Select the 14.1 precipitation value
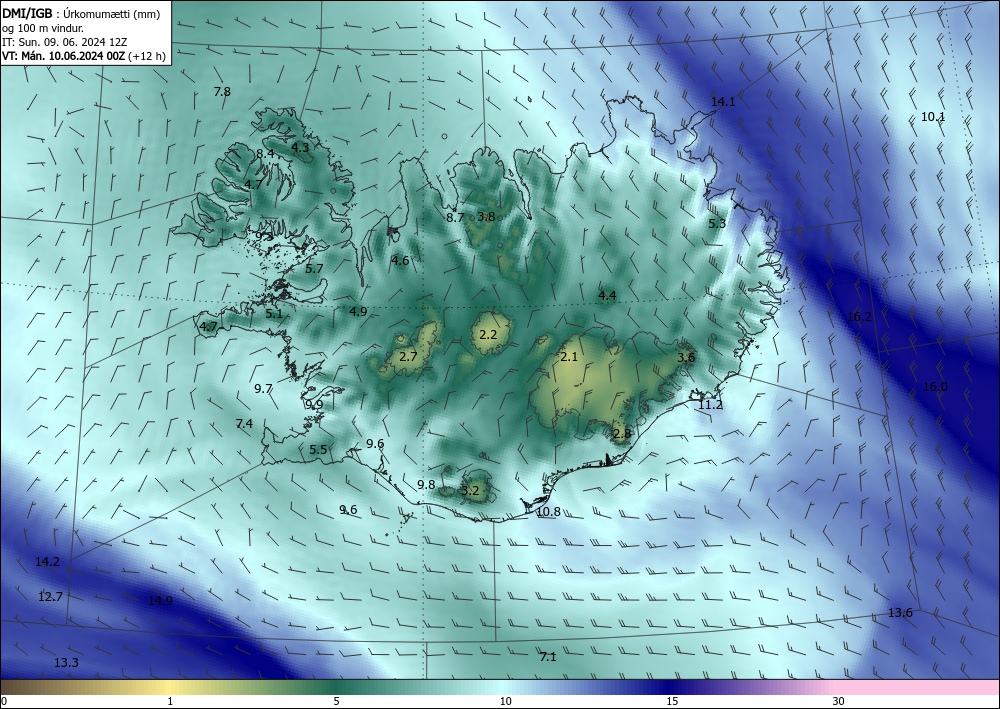 [x=723, y=102]
